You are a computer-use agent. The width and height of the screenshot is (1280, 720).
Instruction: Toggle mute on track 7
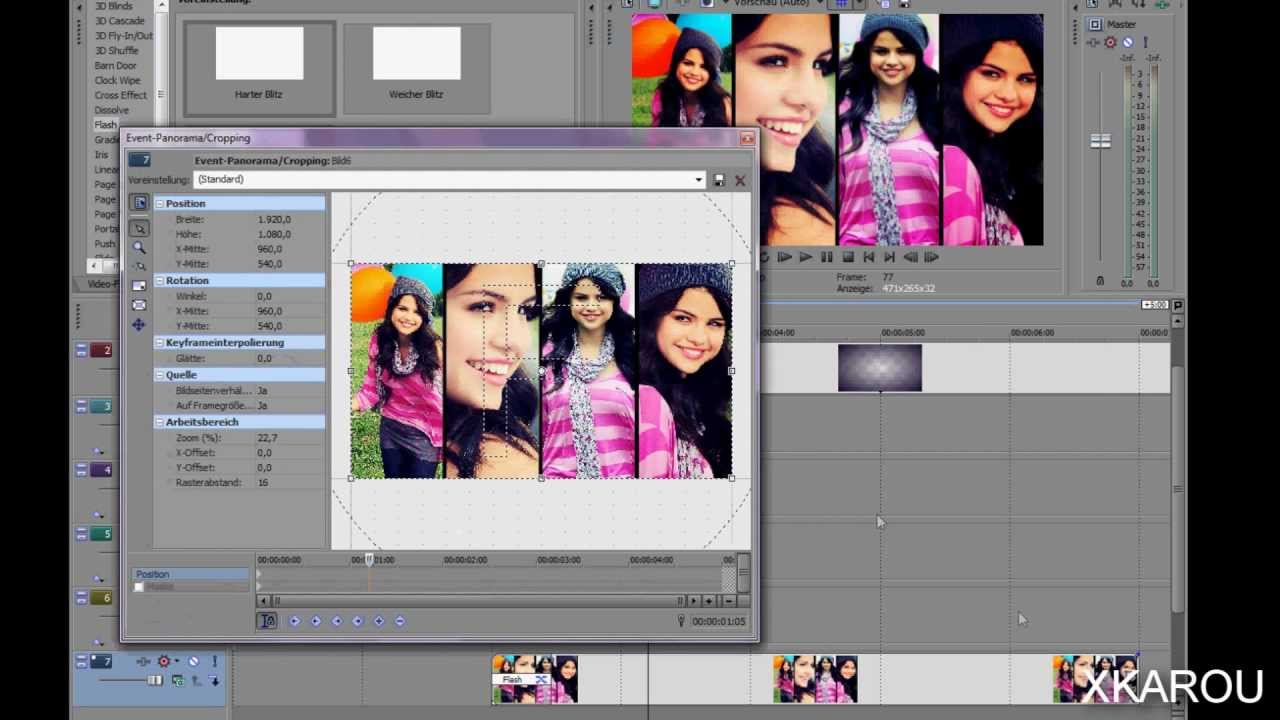pyautogui.click(x=193, y=661)
